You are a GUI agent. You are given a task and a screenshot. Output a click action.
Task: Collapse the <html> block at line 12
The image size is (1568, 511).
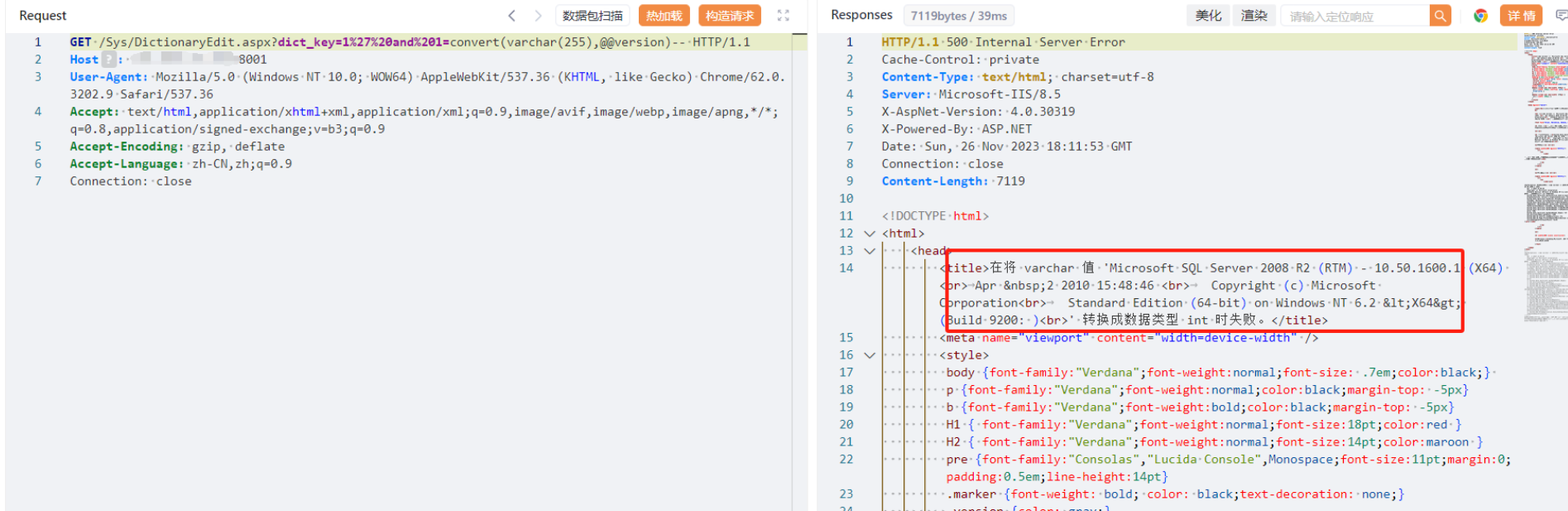click(x=870, y=234)
